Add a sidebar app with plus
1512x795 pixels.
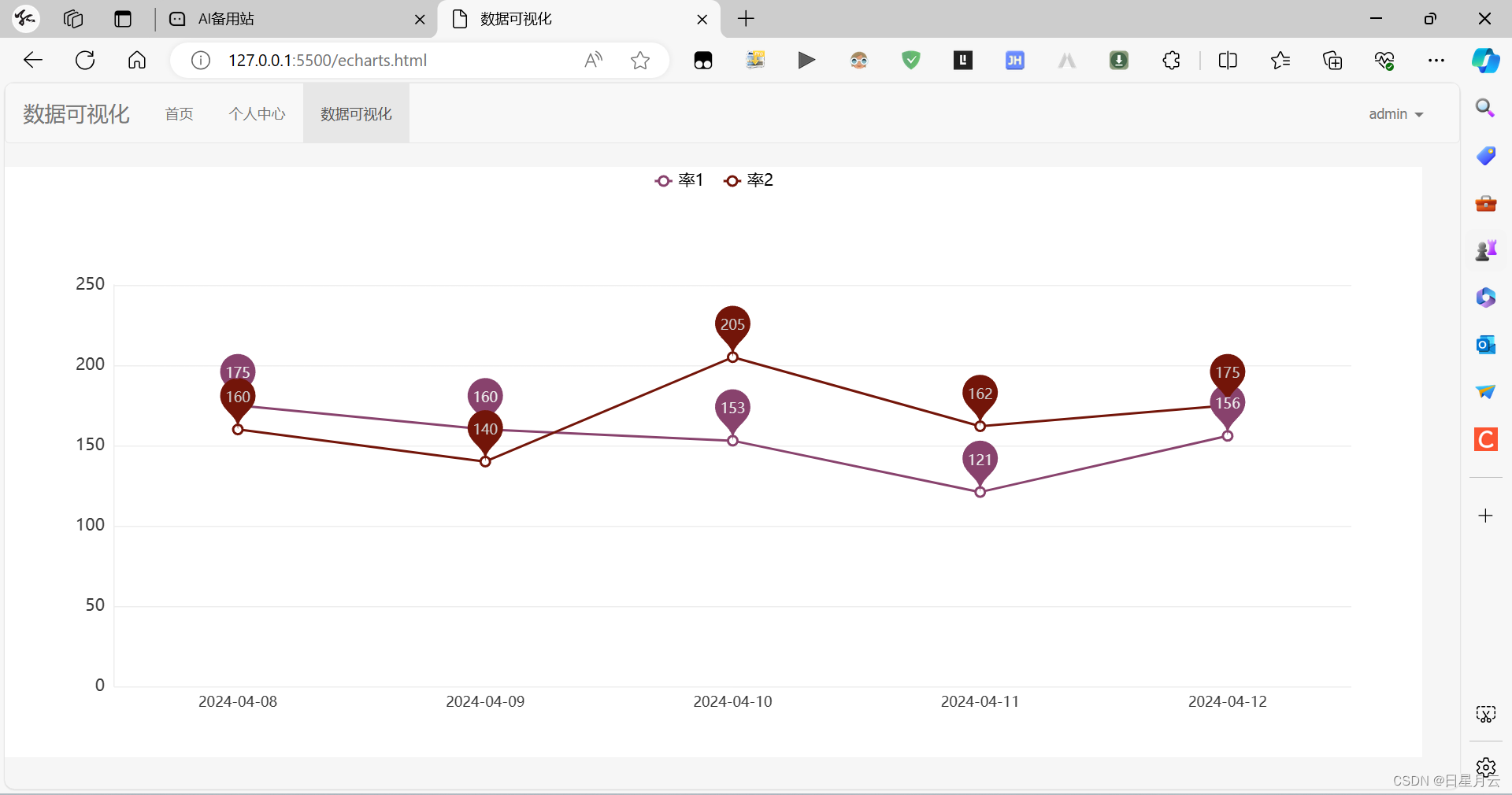(x=1486, y=516)
